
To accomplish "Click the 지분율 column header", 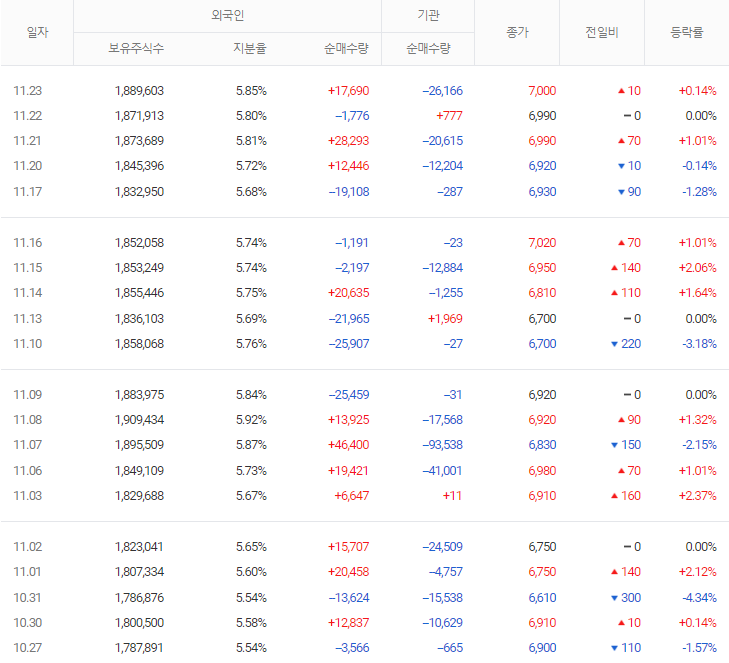I will (x=250, y=48).
